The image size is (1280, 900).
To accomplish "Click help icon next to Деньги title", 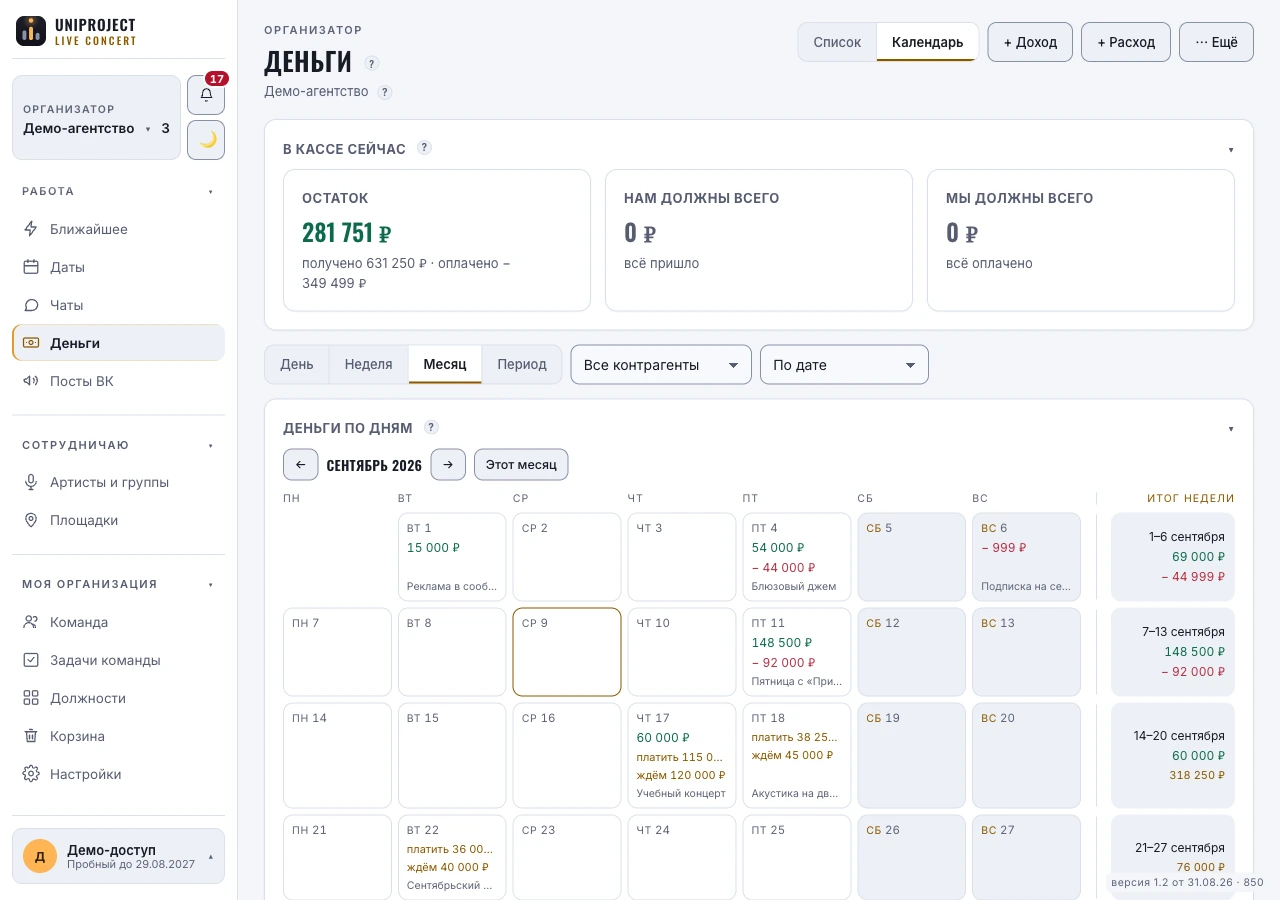I will [x=372, y=64].
